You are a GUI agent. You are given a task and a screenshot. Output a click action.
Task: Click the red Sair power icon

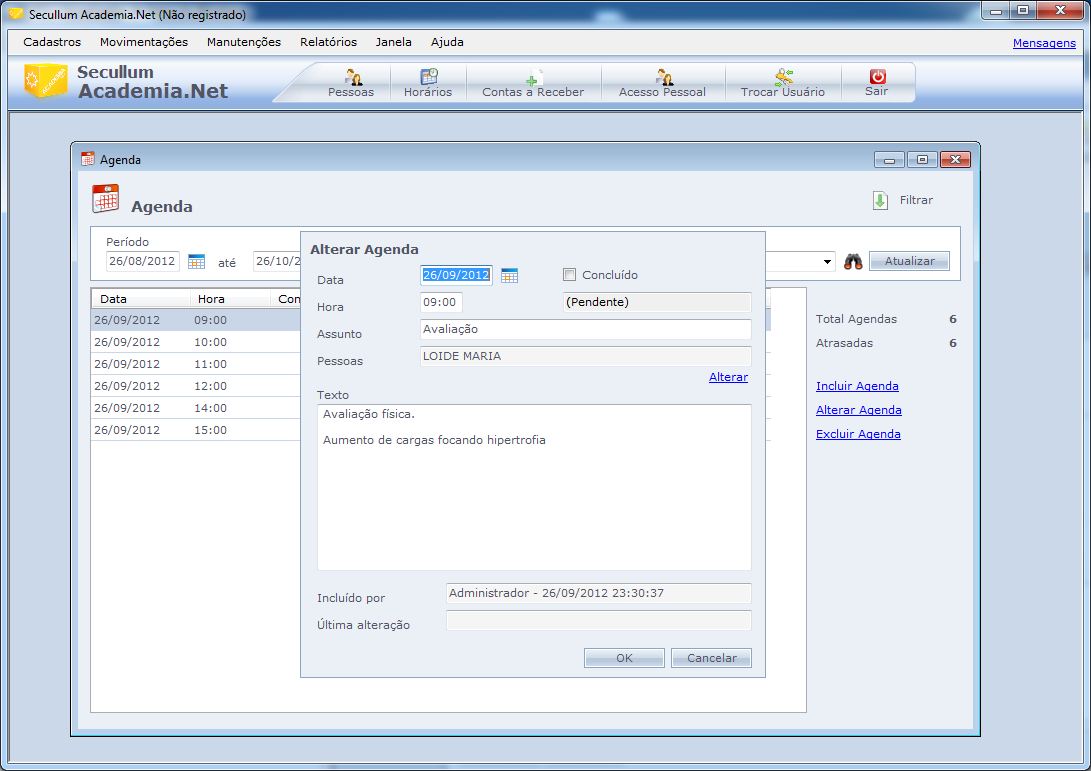877,76
